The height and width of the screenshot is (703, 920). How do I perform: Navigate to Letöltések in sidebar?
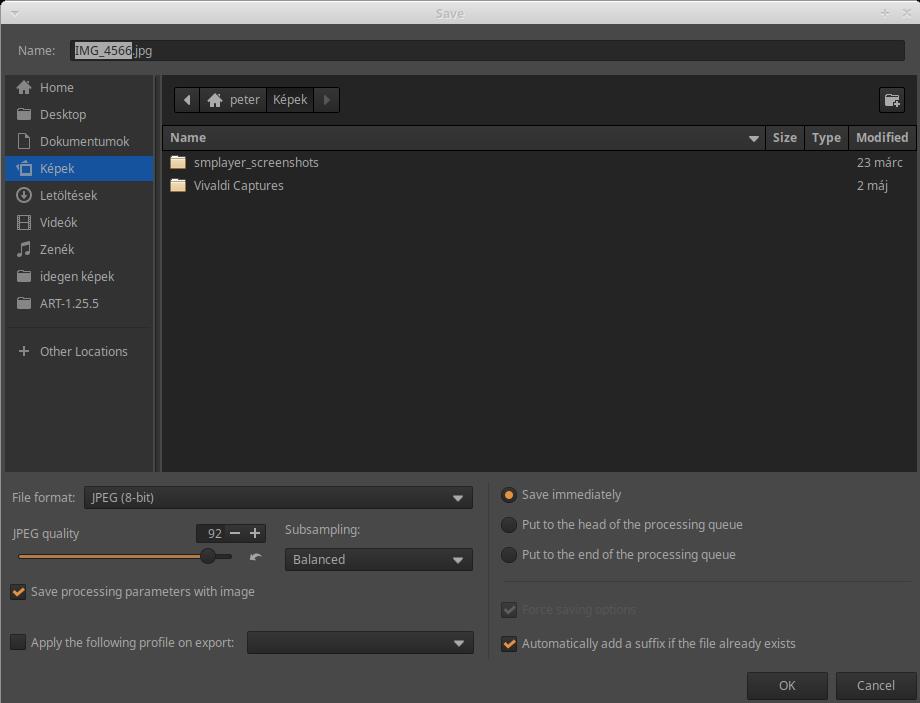pyautogui.click(x=68, y=195)
